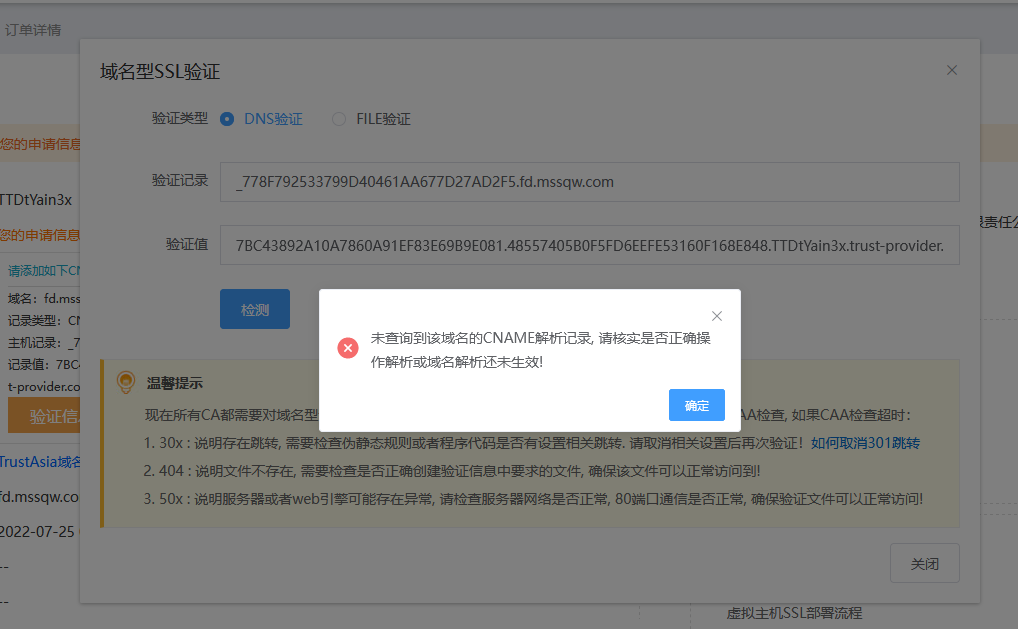This screenshot has width=1018, height=629.
Task: Click the blue 确定 button in the error dialog
Action: (696, 405)
